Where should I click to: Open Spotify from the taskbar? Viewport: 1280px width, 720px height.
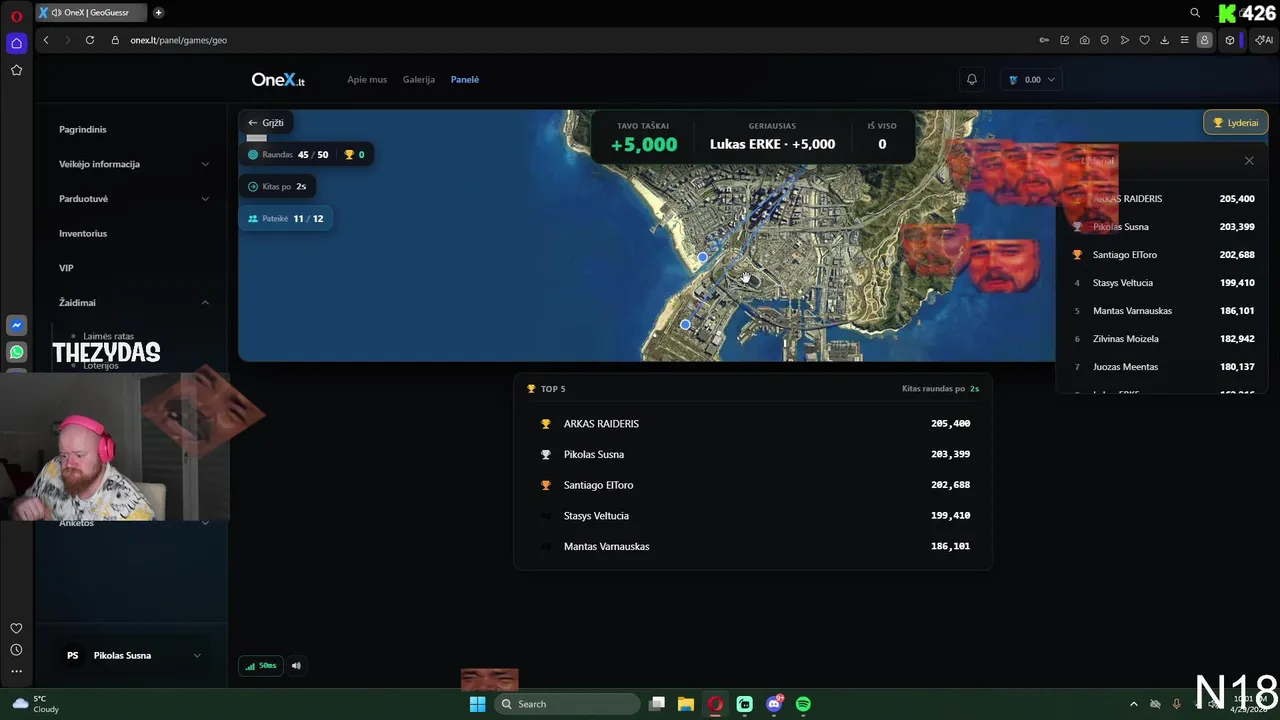803,704
